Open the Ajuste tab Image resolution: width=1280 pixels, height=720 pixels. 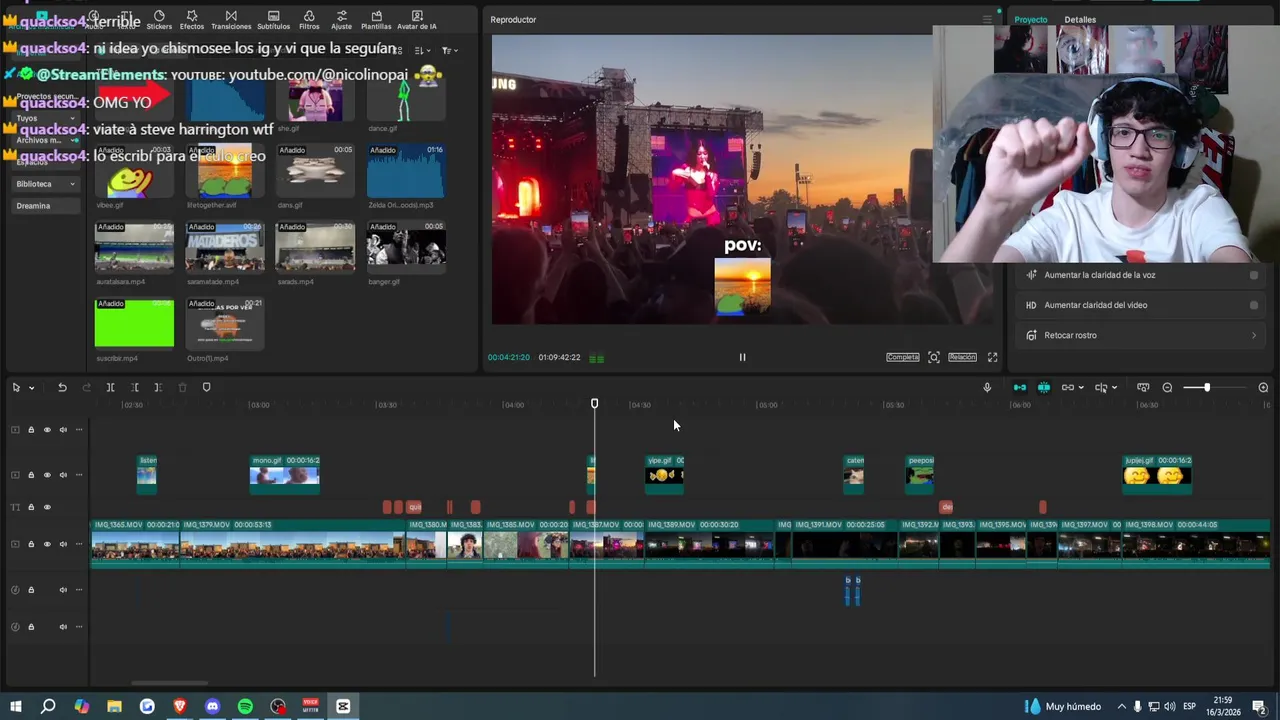341,20
